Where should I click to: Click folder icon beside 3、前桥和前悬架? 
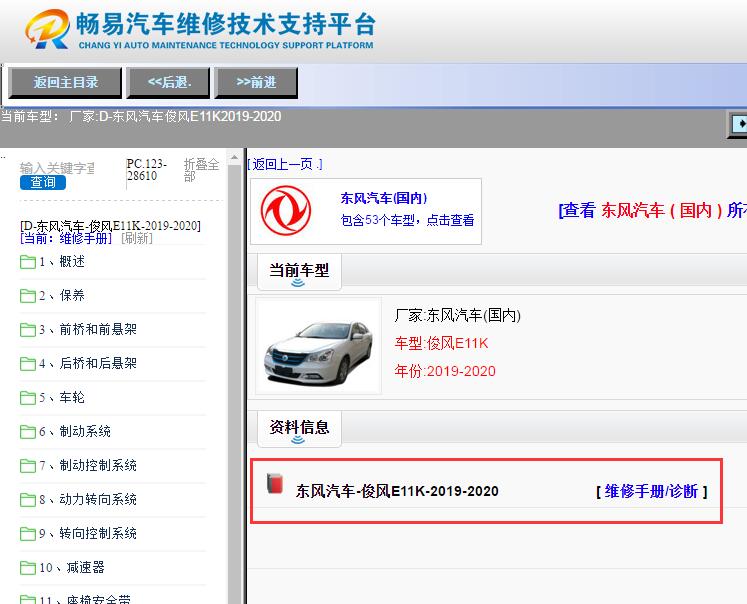click(28, 330)
